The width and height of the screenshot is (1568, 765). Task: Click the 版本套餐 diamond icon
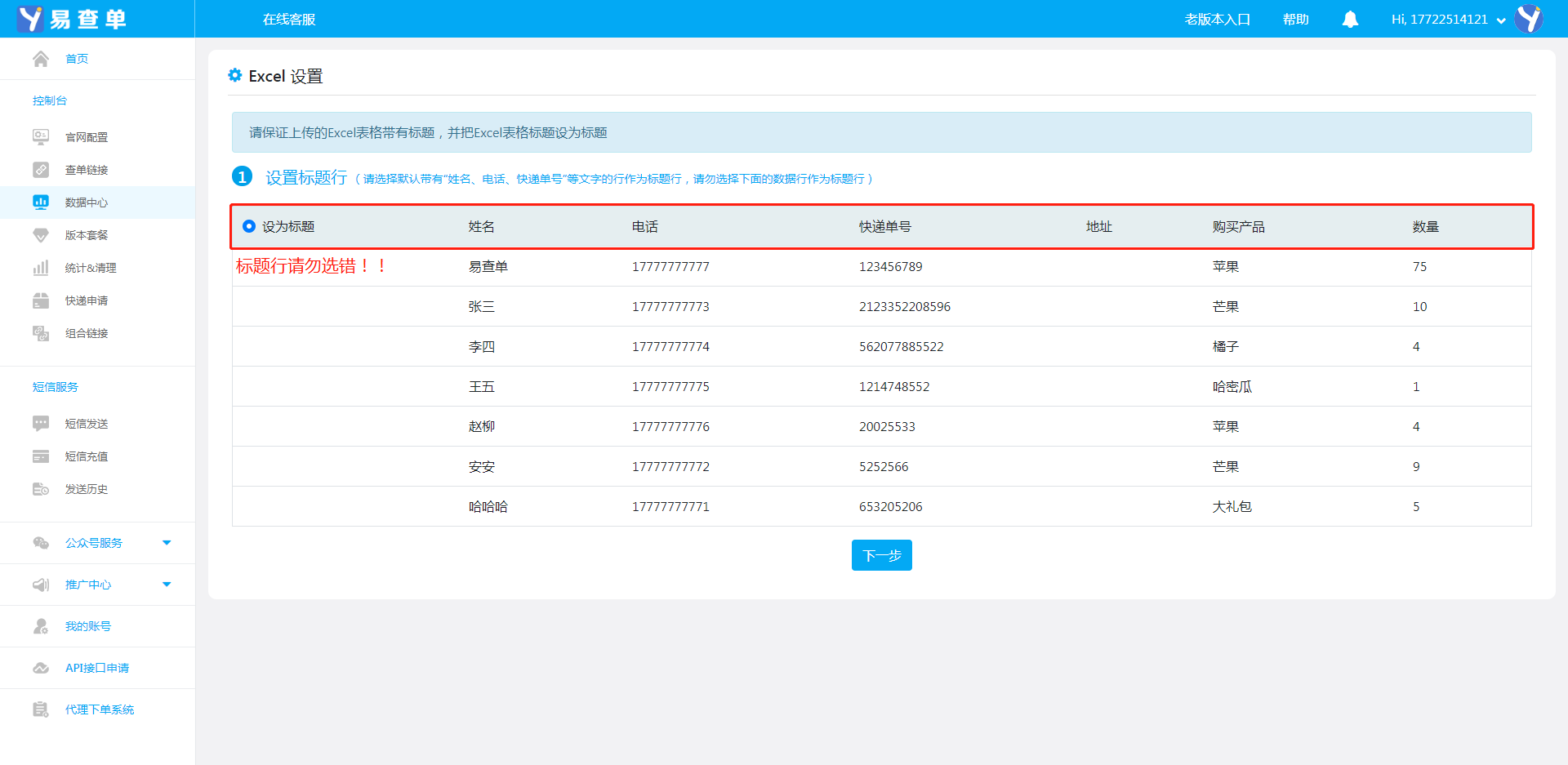(x=41, y=235)
